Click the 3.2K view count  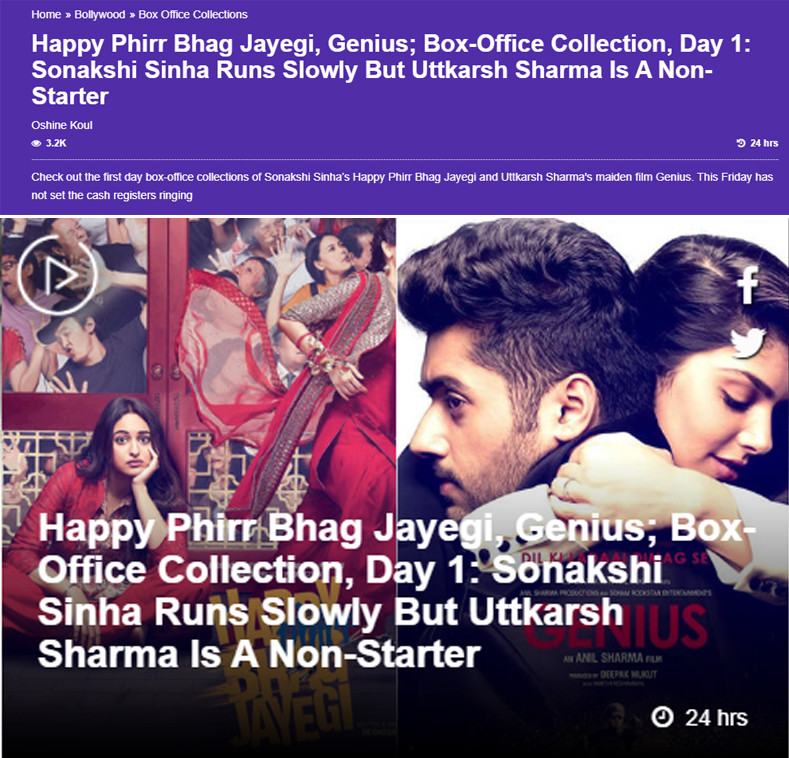point(56,143)
